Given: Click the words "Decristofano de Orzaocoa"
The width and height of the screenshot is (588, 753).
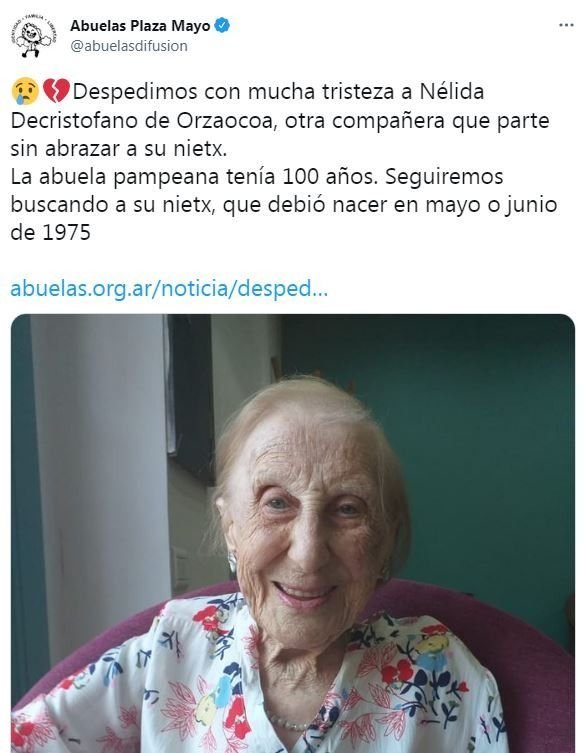Looking at the screenshot, I should point(144,121).
